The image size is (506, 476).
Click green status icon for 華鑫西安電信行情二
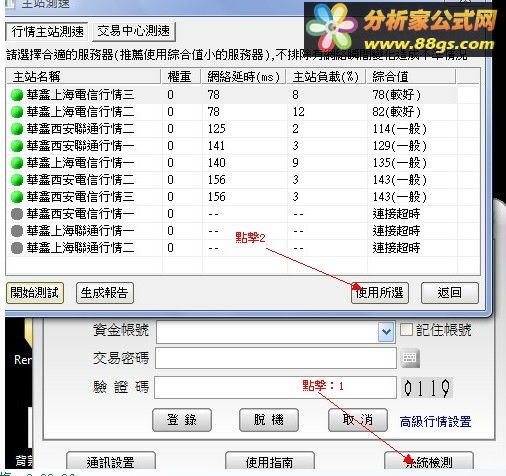click(x=17, y=180)
